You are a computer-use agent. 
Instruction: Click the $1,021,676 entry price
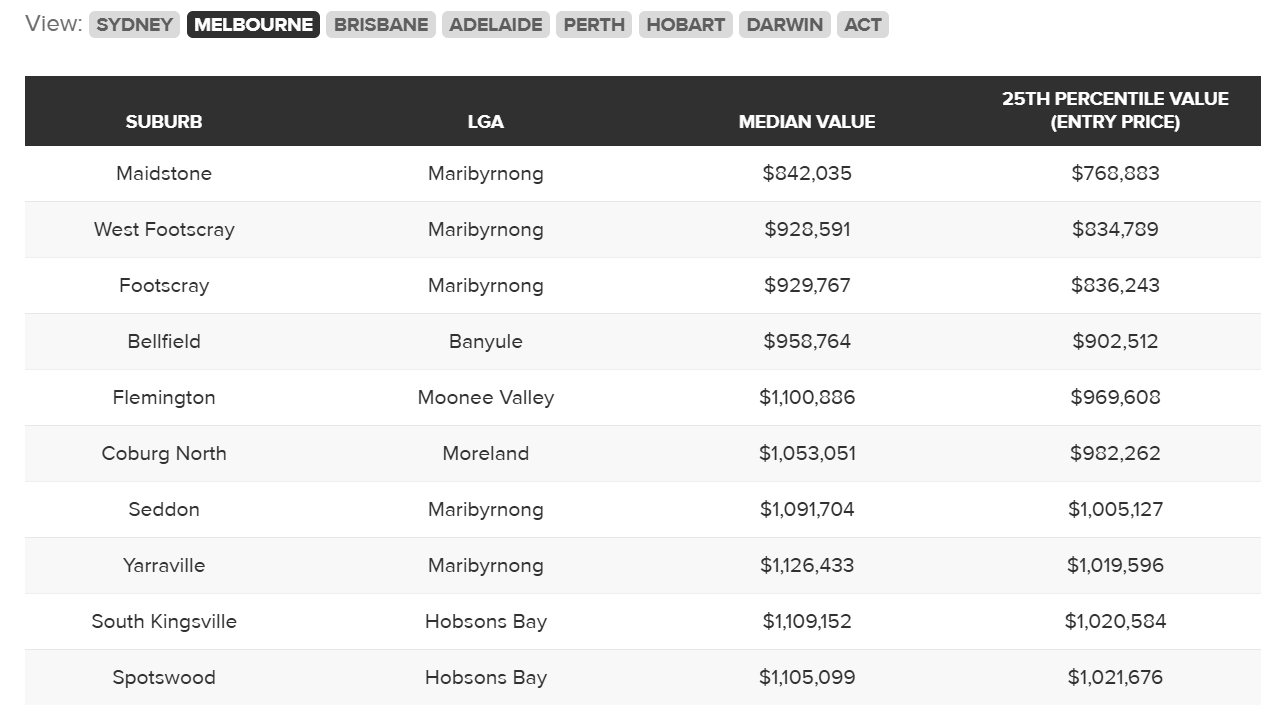pos(1115,677)
